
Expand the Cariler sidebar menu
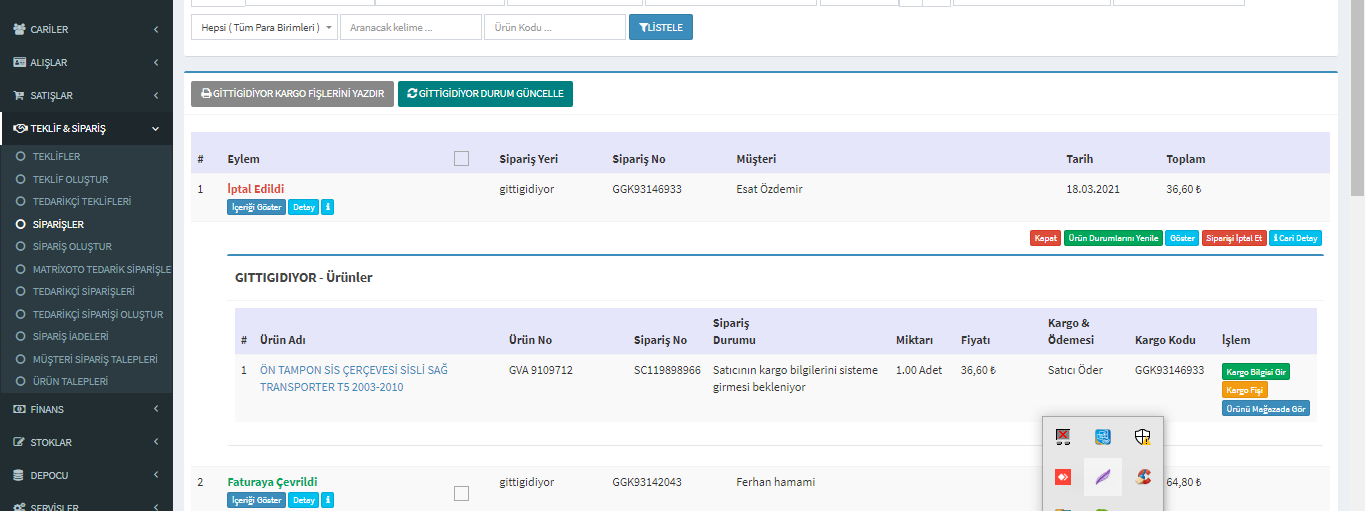tap(86, 30)
